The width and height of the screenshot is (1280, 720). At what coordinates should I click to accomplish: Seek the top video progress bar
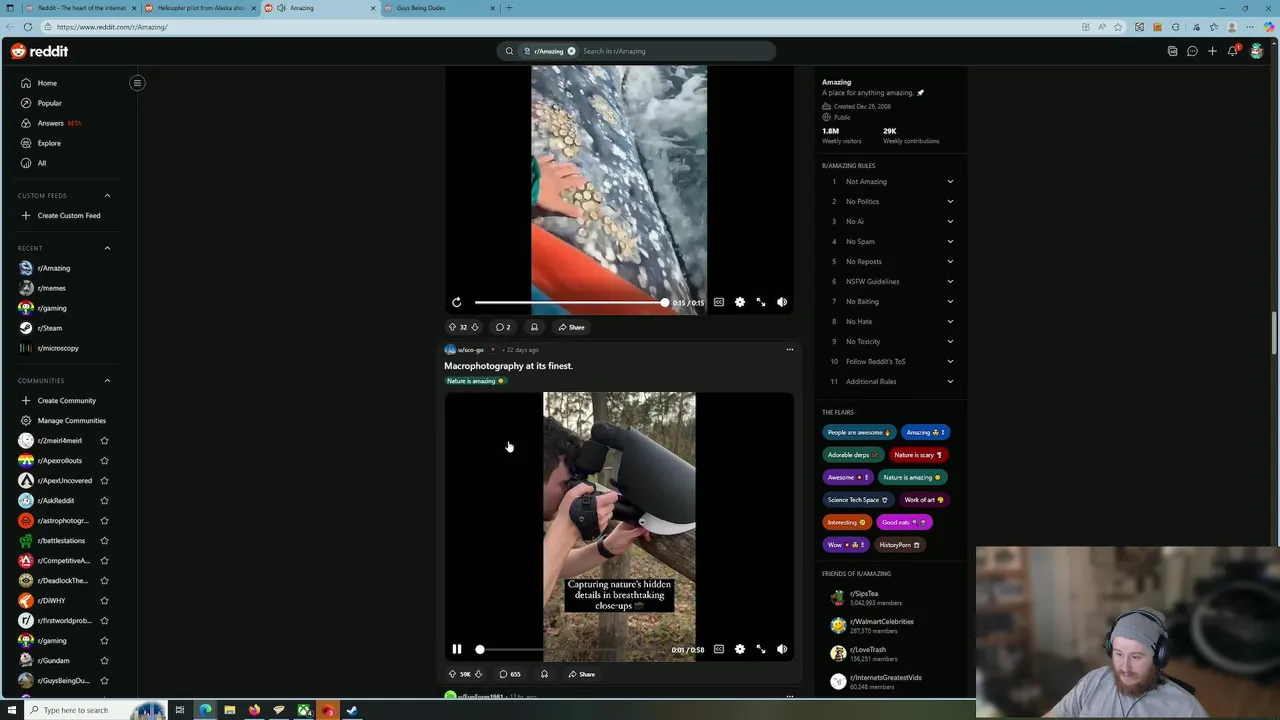(x=570, y=302)
